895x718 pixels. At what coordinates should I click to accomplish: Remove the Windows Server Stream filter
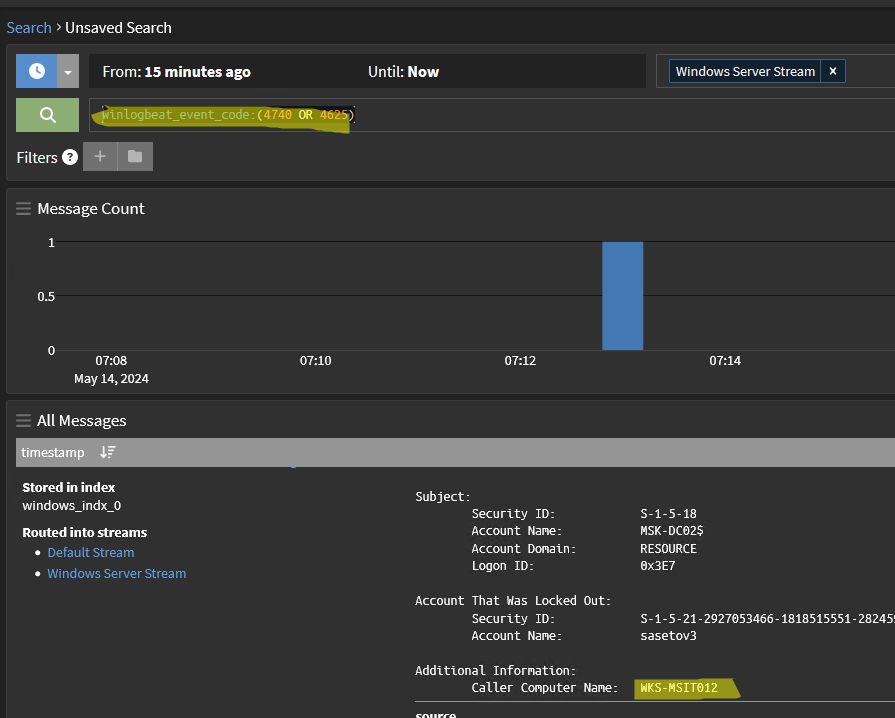(x=833, y=71)
